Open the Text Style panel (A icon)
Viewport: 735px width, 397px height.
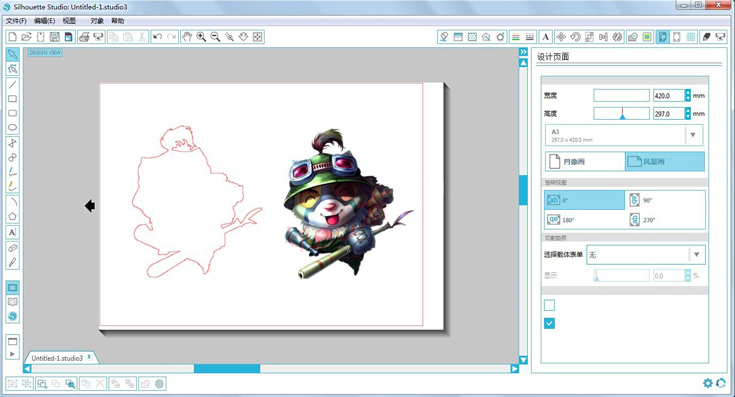click(546, 37)
